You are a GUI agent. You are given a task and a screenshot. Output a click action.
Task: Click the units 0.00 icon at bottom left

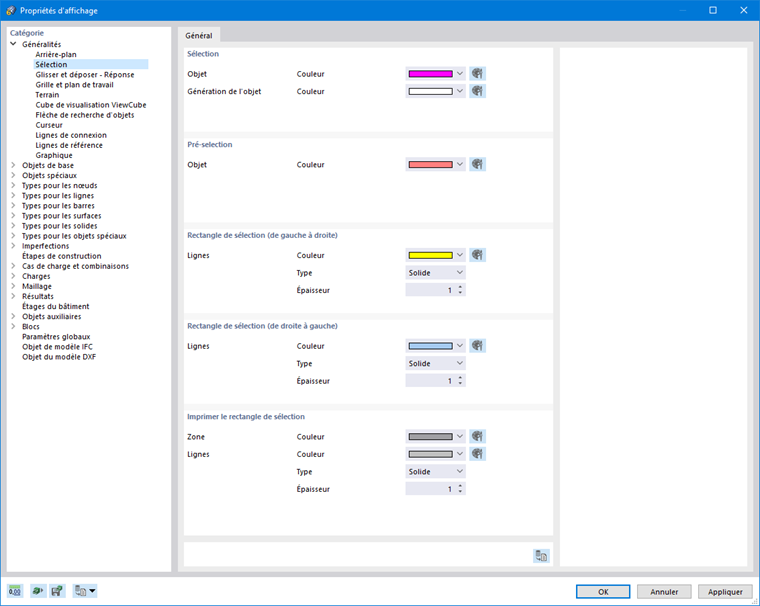click(x=15, y=591)
